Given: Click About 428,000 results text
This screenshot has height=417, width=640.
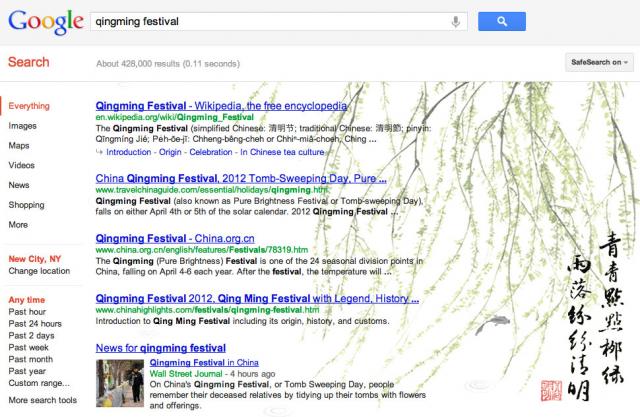Looking at the screenshot, I should (168, 64).
